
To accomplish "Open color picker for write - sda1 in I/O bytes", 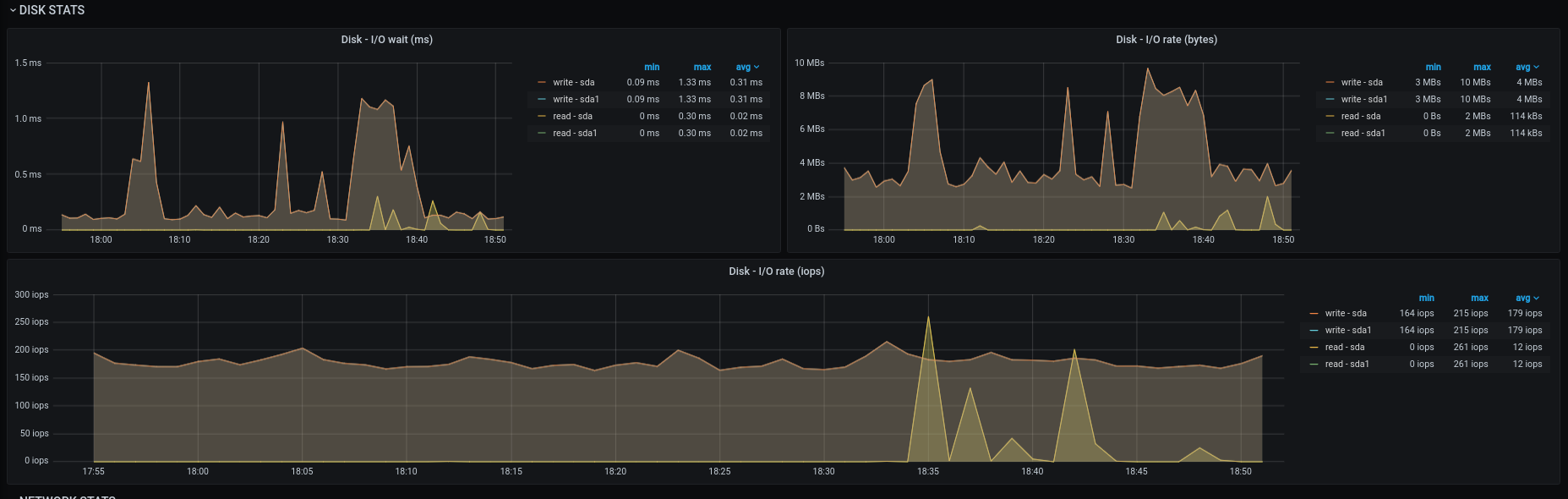I will click(1330, 99).
